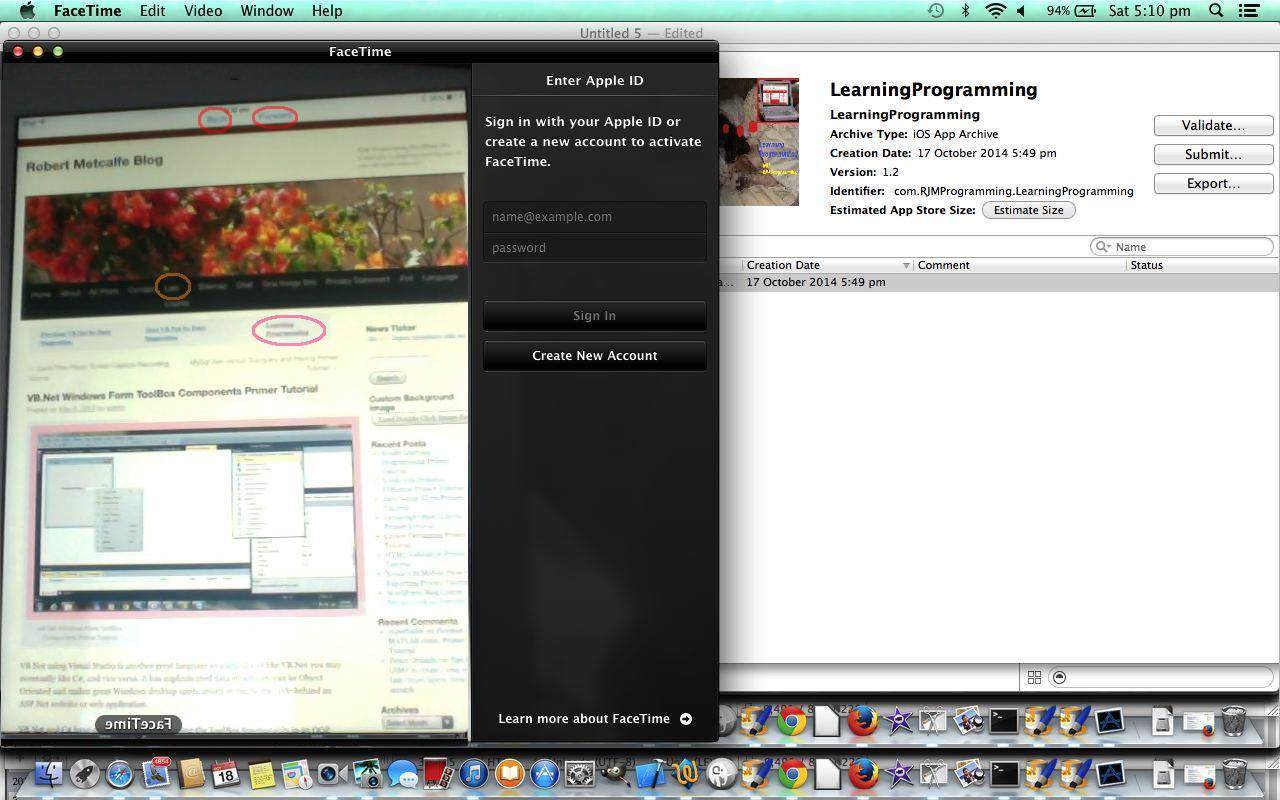Click the filter field in Organizer footer
Viewport: 1280px width, 800px height.
click(x=1162, y=677)
